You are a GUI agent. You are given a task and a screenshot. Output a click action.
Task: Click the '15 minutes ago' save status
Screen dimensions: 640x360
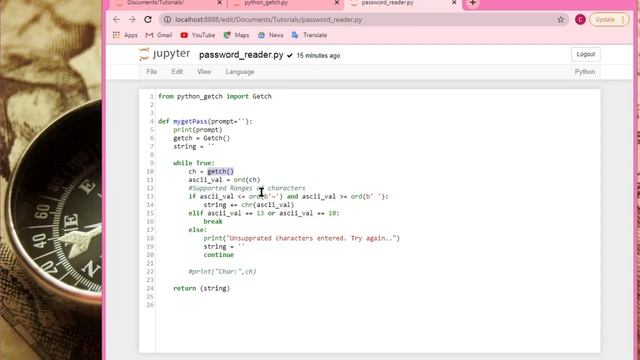pos(318,56)
